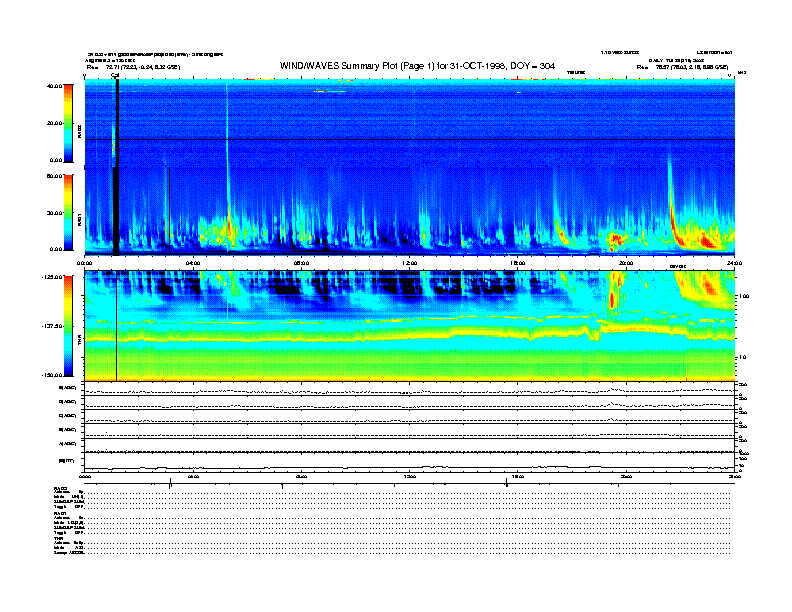Click the -125.00 label on TNR scale
The height and width of the screenshot is (612, 792).
(52, 277)
